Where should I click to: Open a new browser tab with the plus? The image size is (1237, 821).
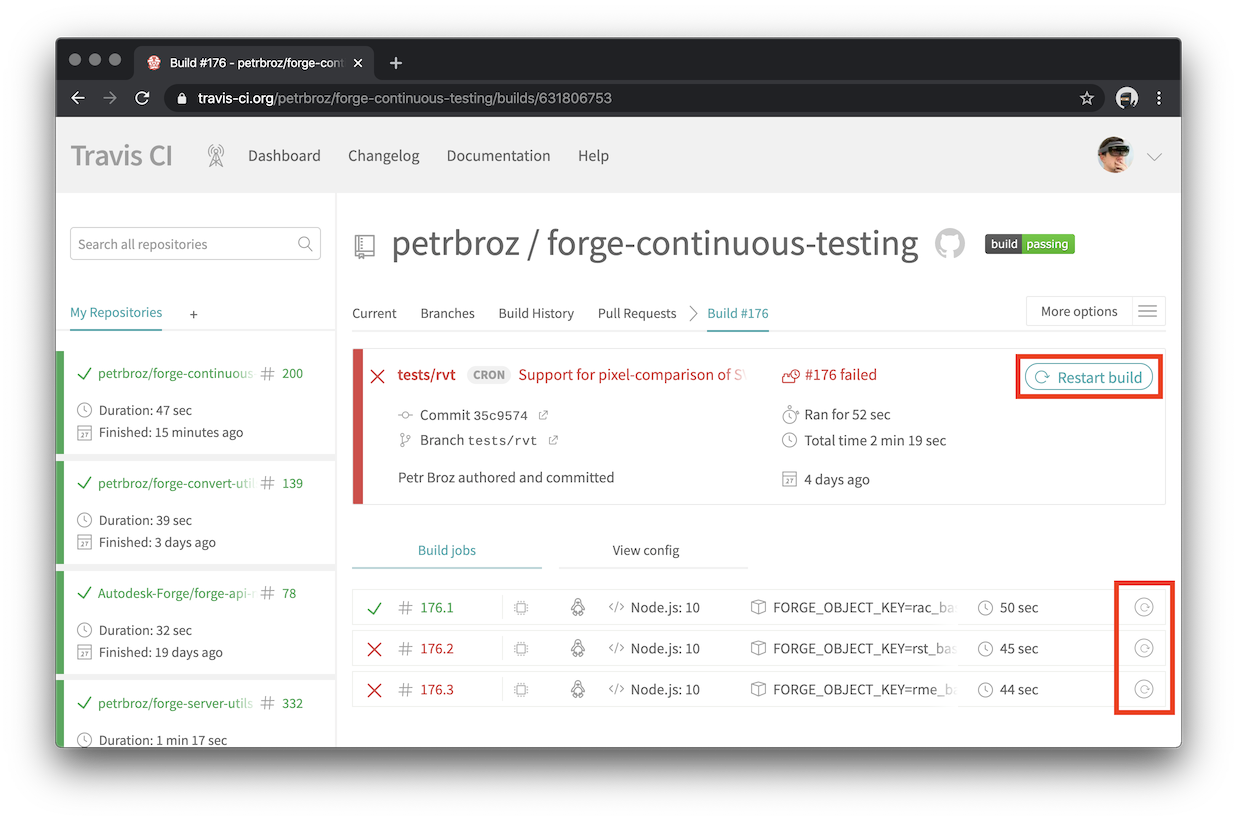[396, 63]
